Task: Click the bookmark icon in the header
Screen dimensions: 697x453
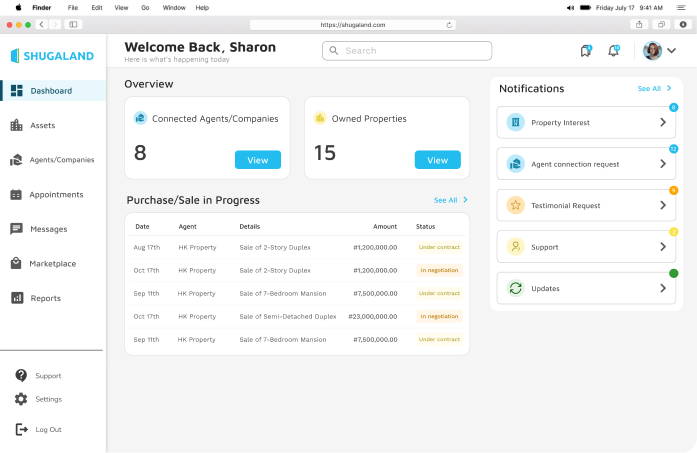Action: coord(586,51)
